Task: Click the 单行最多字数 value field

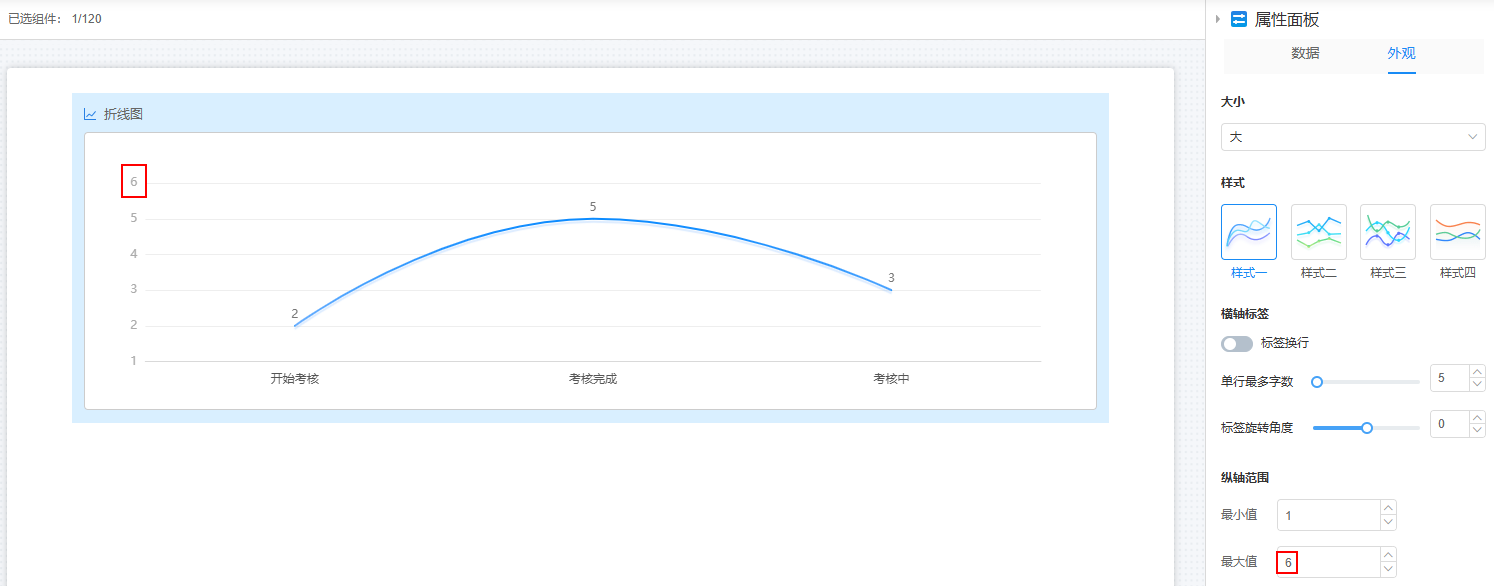Action: coord(1450,378)
